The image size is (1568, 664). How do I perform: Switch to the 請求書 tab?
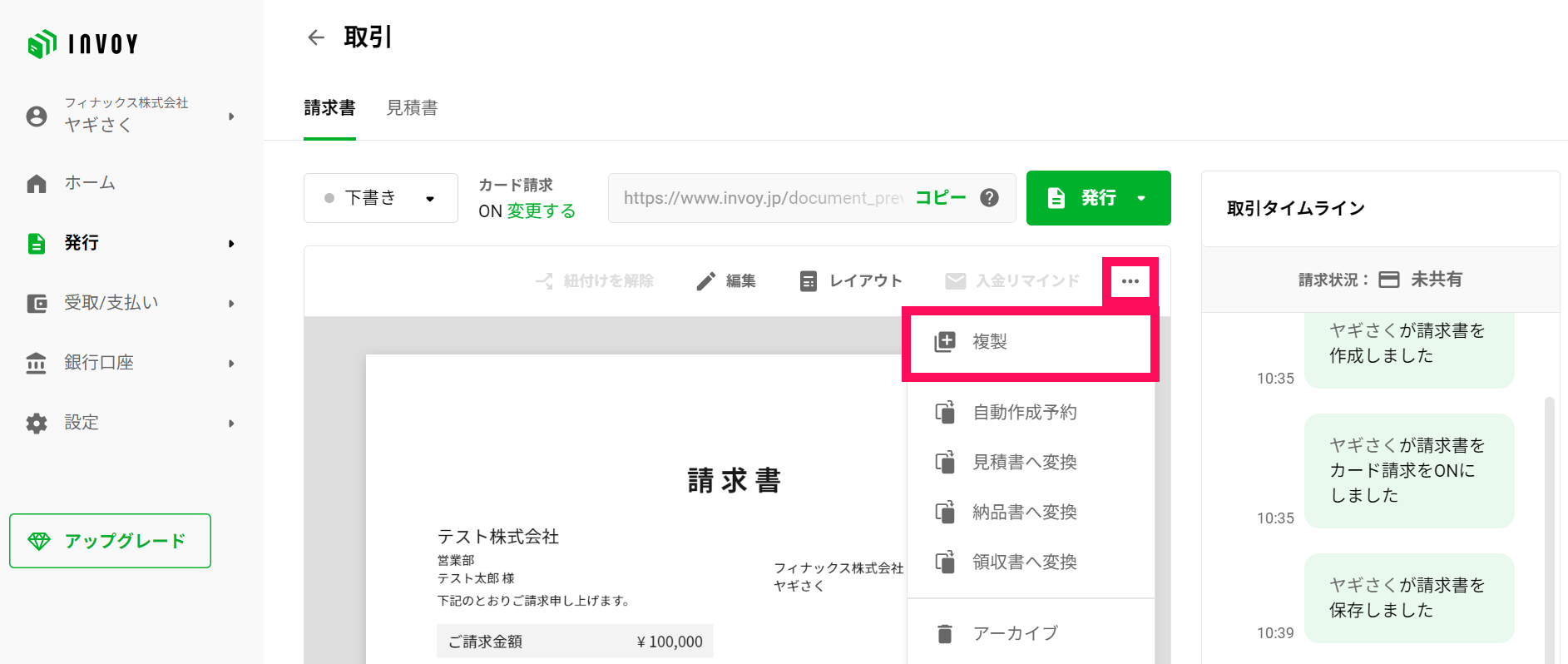tap(329, 107)
